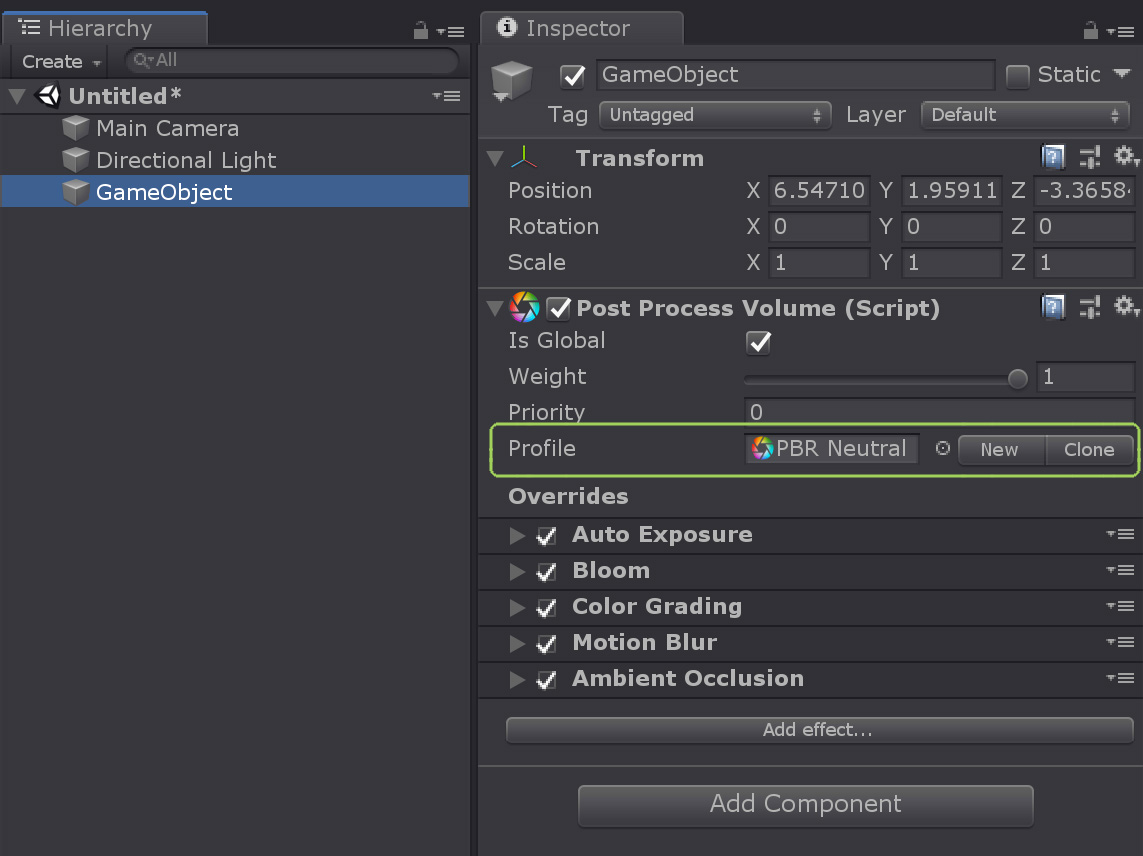Open the Create menu in Hierarchy
1143x856 pixels.
56,61
